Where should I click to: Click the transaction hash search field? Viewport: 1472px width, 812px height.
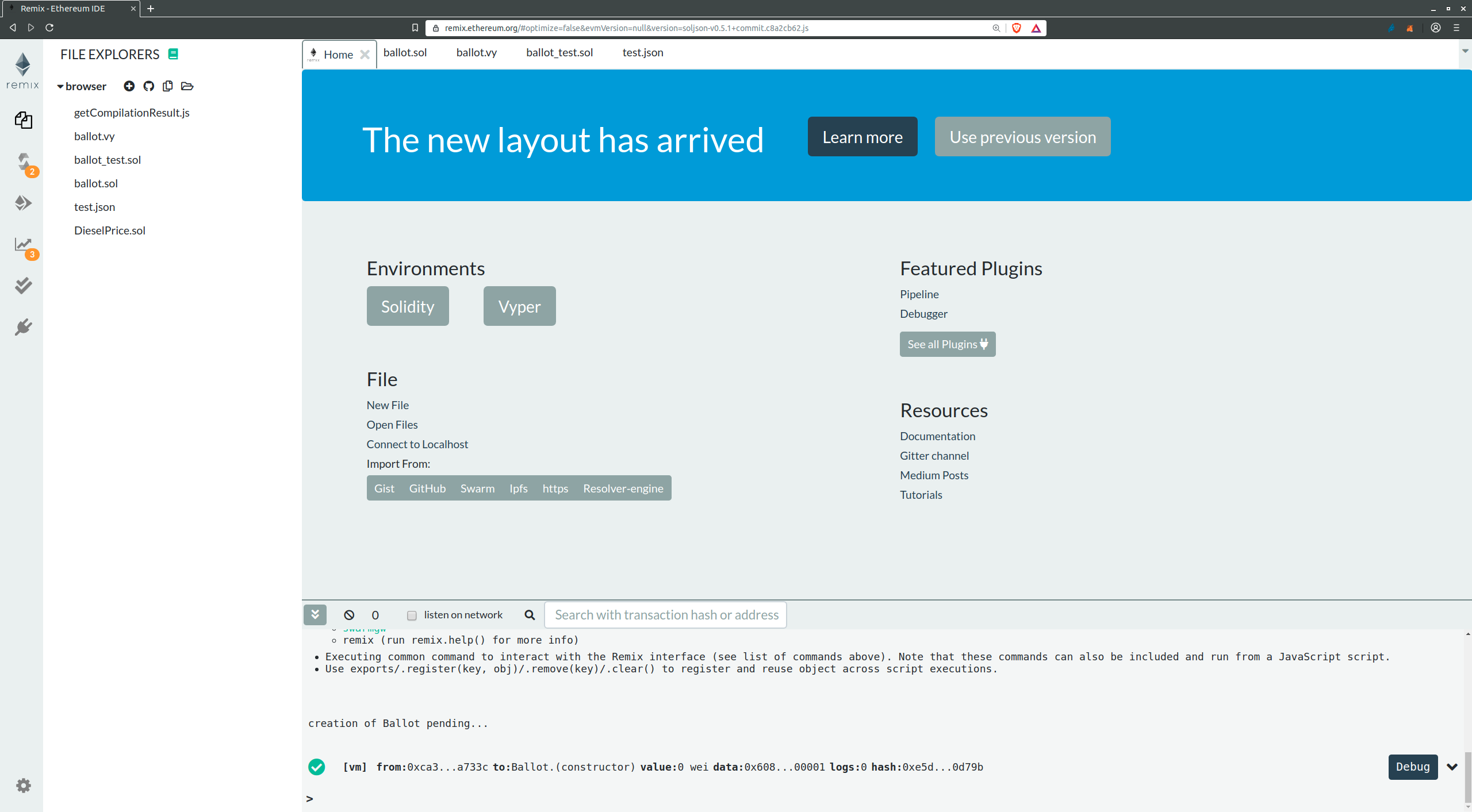click(664, 614)
